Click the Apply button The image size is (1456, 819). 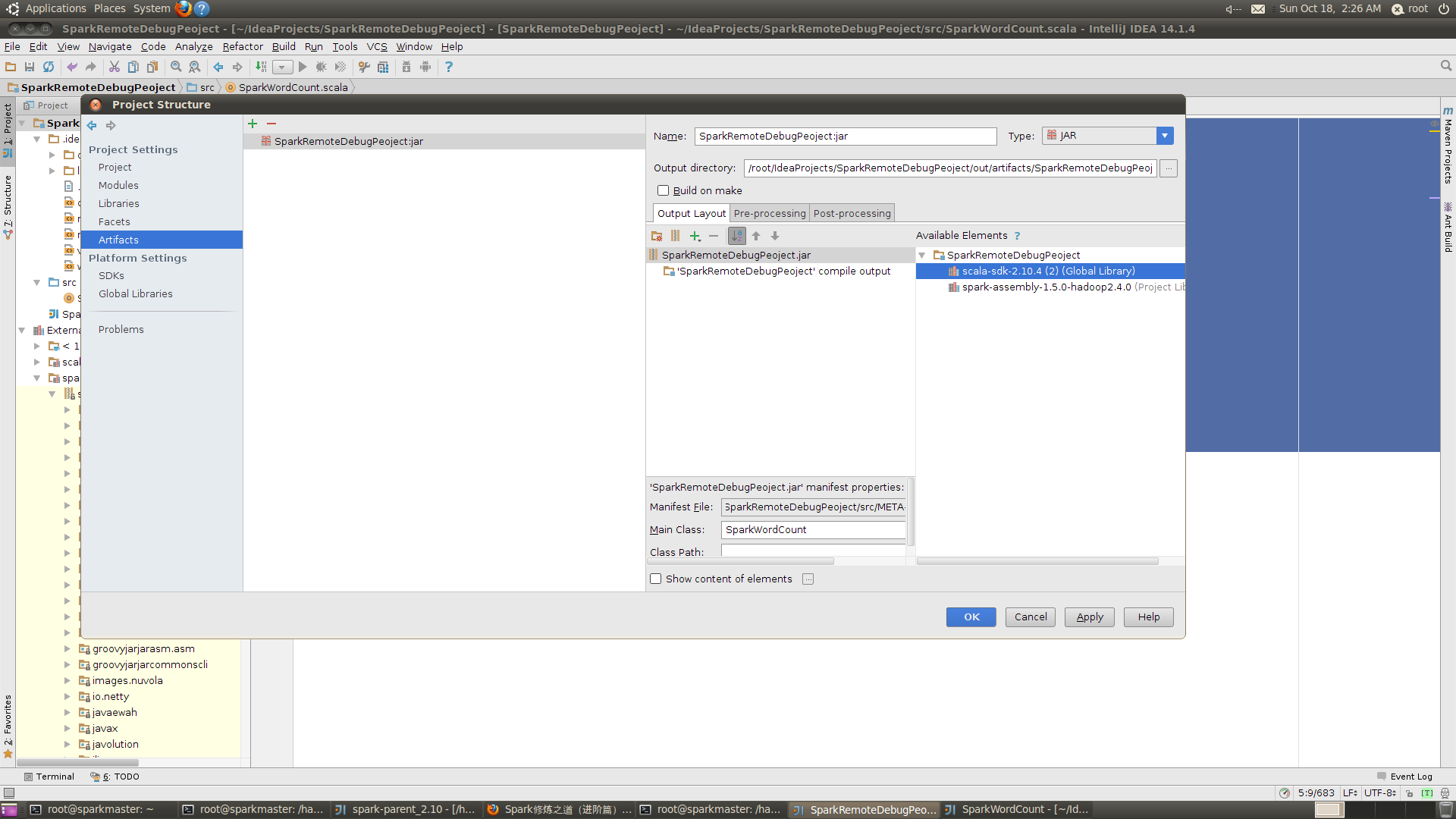click(1089, 616)
